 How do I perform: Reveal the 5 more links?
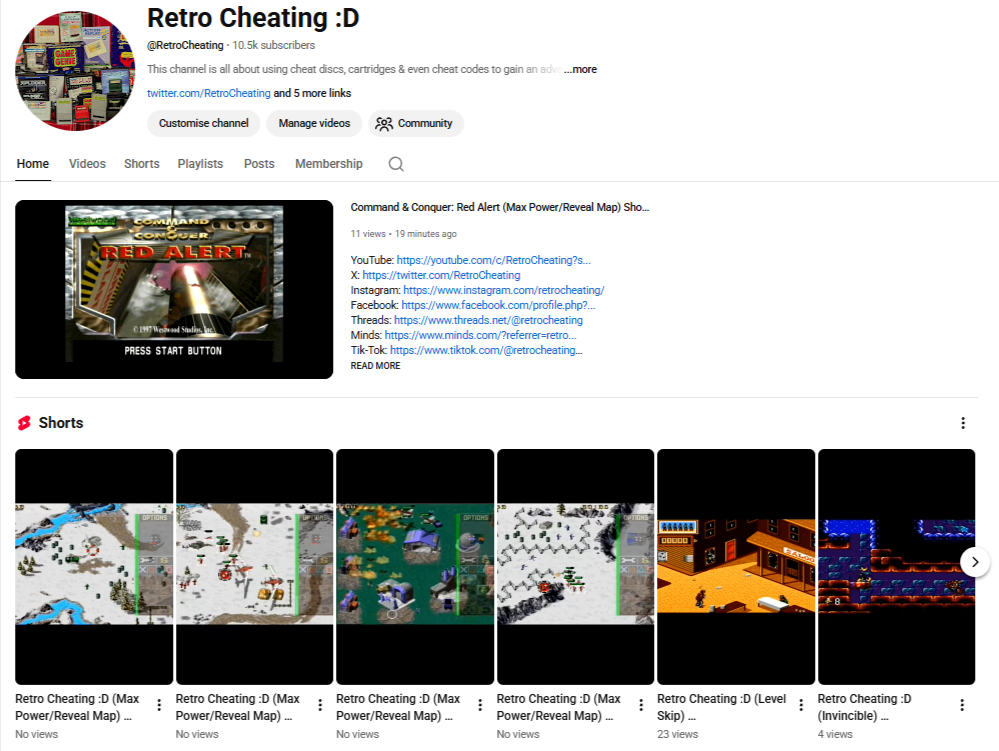[309, 92]
